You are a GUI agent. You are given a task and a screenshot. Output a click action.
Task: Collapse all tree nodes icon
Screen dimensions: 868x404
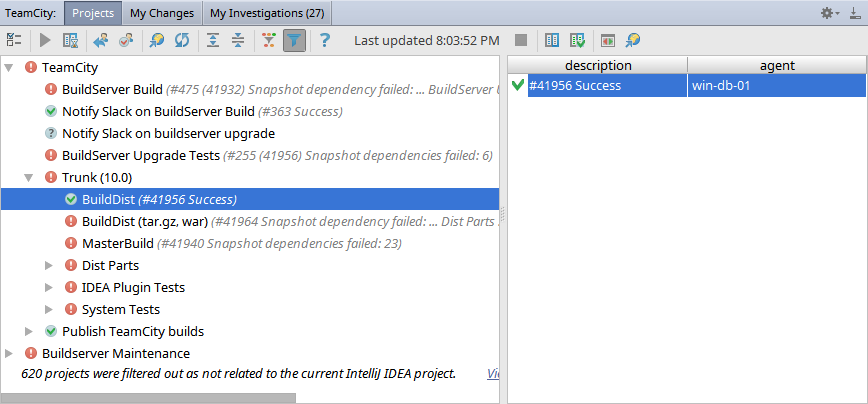coord(238,40)
